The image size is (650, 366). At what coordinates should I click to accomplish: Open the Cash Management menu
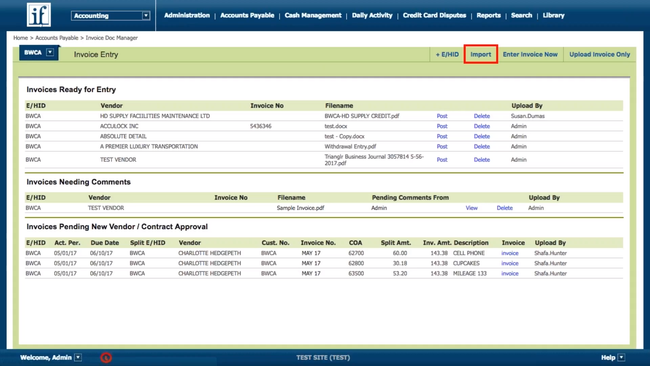point(313,15)
